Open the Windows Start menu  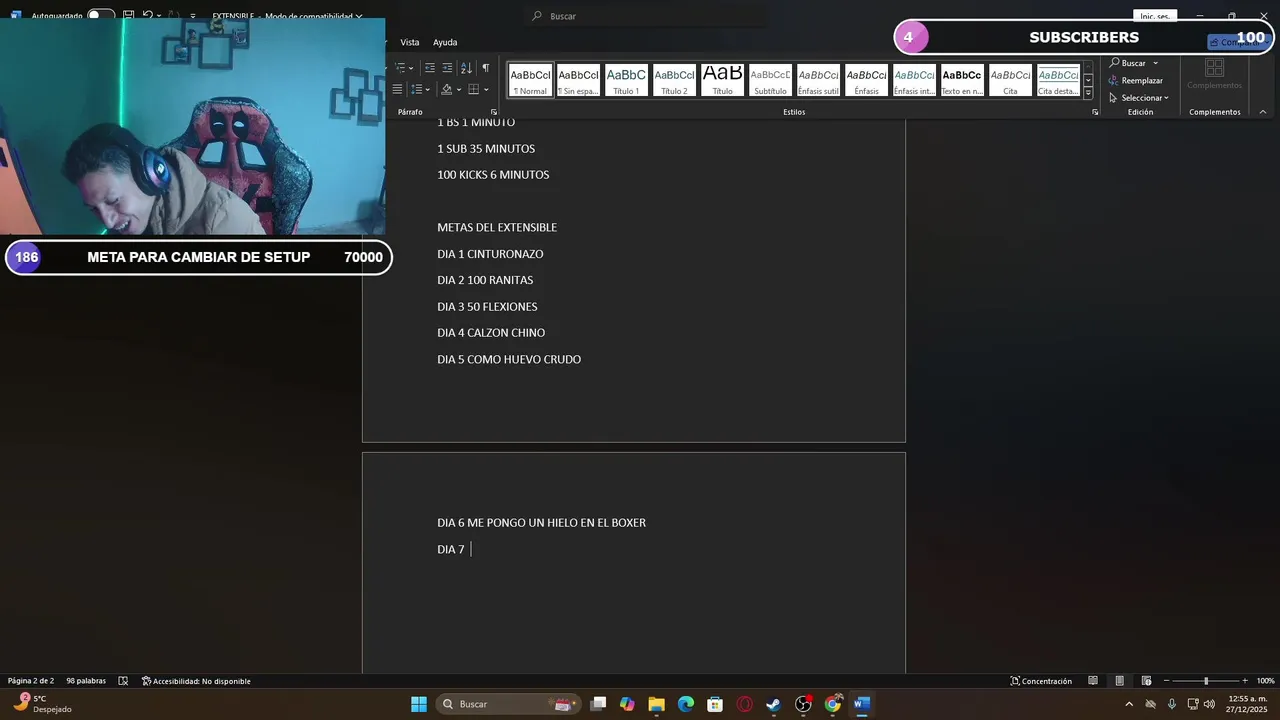(x=419, y=704)
